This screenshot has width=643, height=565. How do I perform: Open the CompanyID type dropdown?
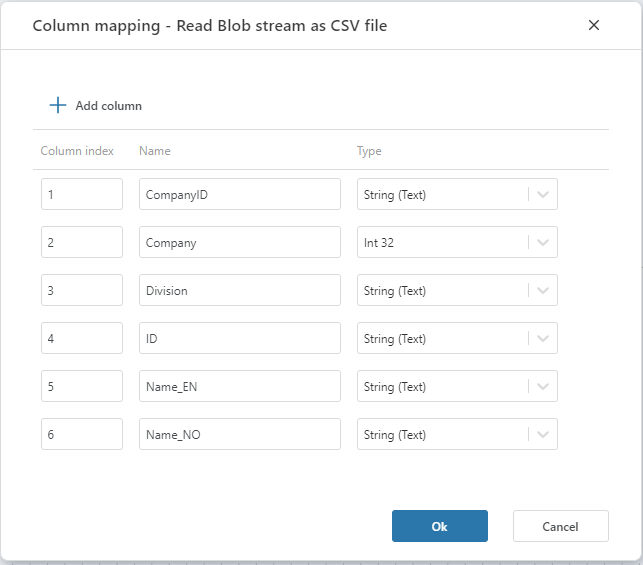click(543, 195)
